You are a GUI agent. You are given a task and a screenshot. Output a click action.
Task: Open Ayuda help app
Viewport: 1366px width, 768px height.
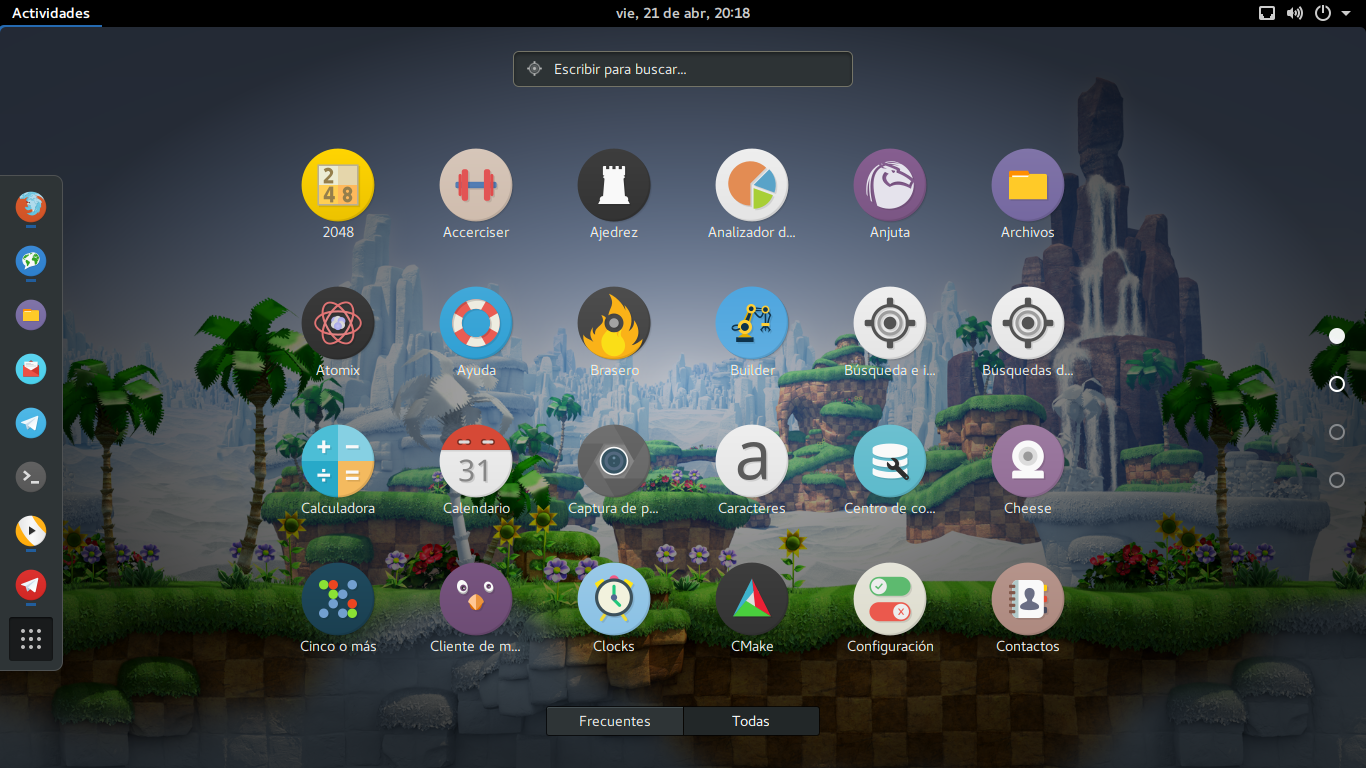[x=476, y=323]
